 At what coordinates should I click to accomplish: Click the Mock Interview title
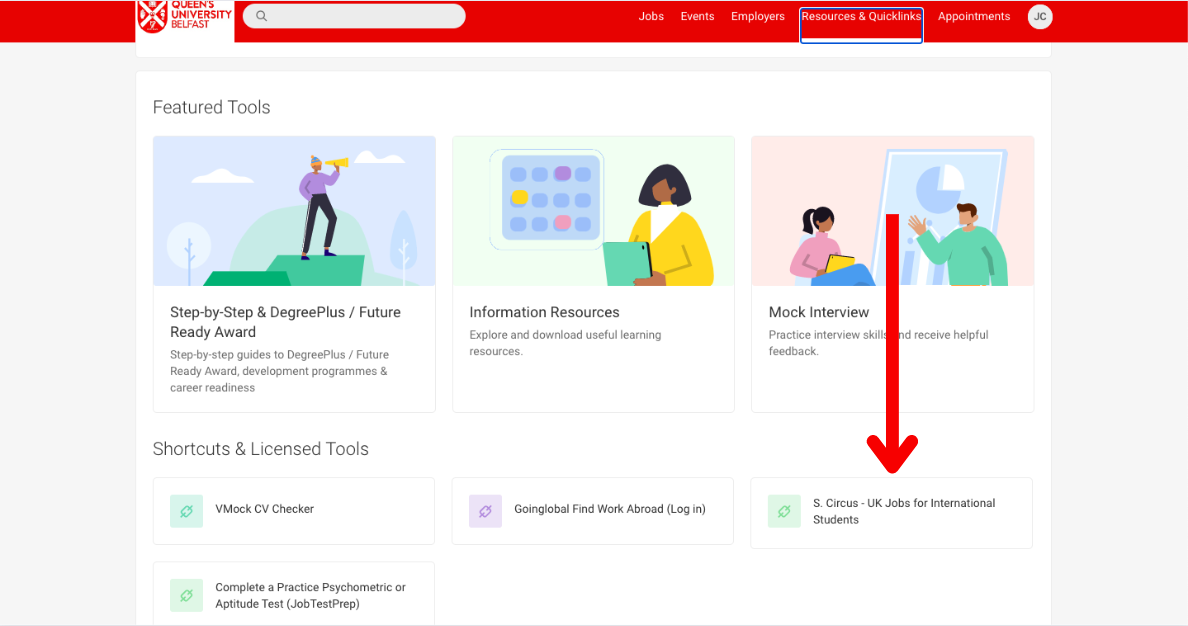point(818,312)
